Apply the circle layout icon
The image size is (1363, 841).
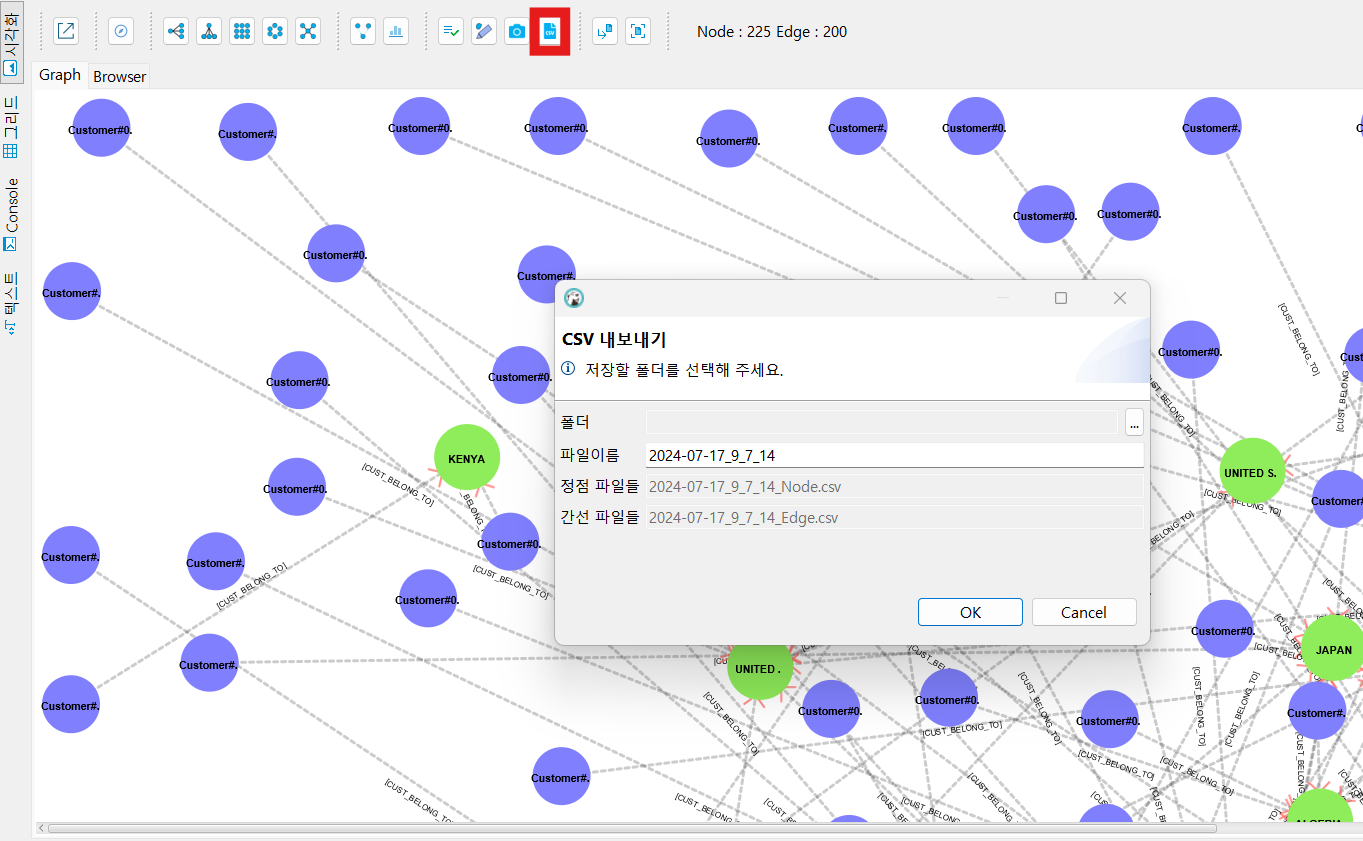[x=275, y=31]
